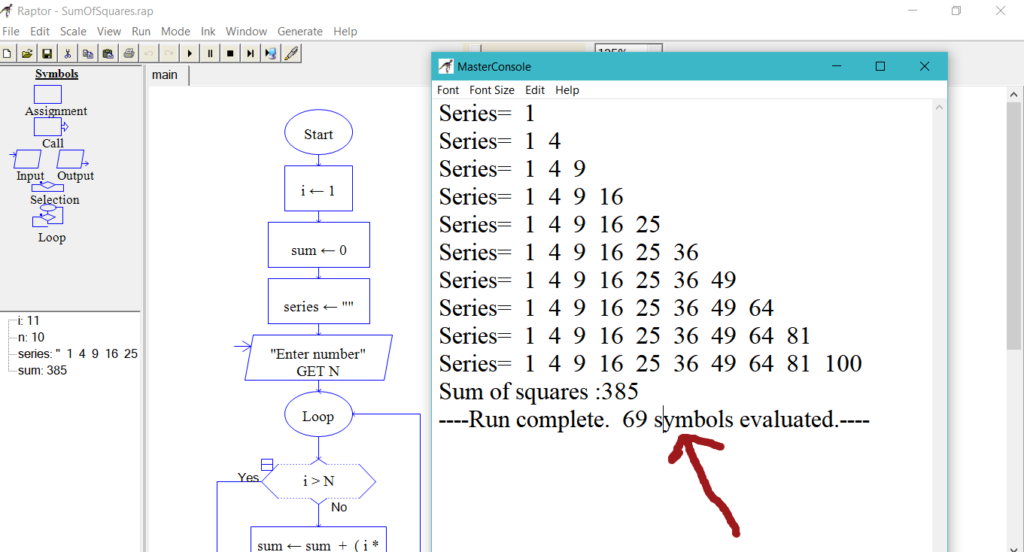1024x552 pixels.
Task: Click the Start oval in flowchart
Action: point(318,135)
